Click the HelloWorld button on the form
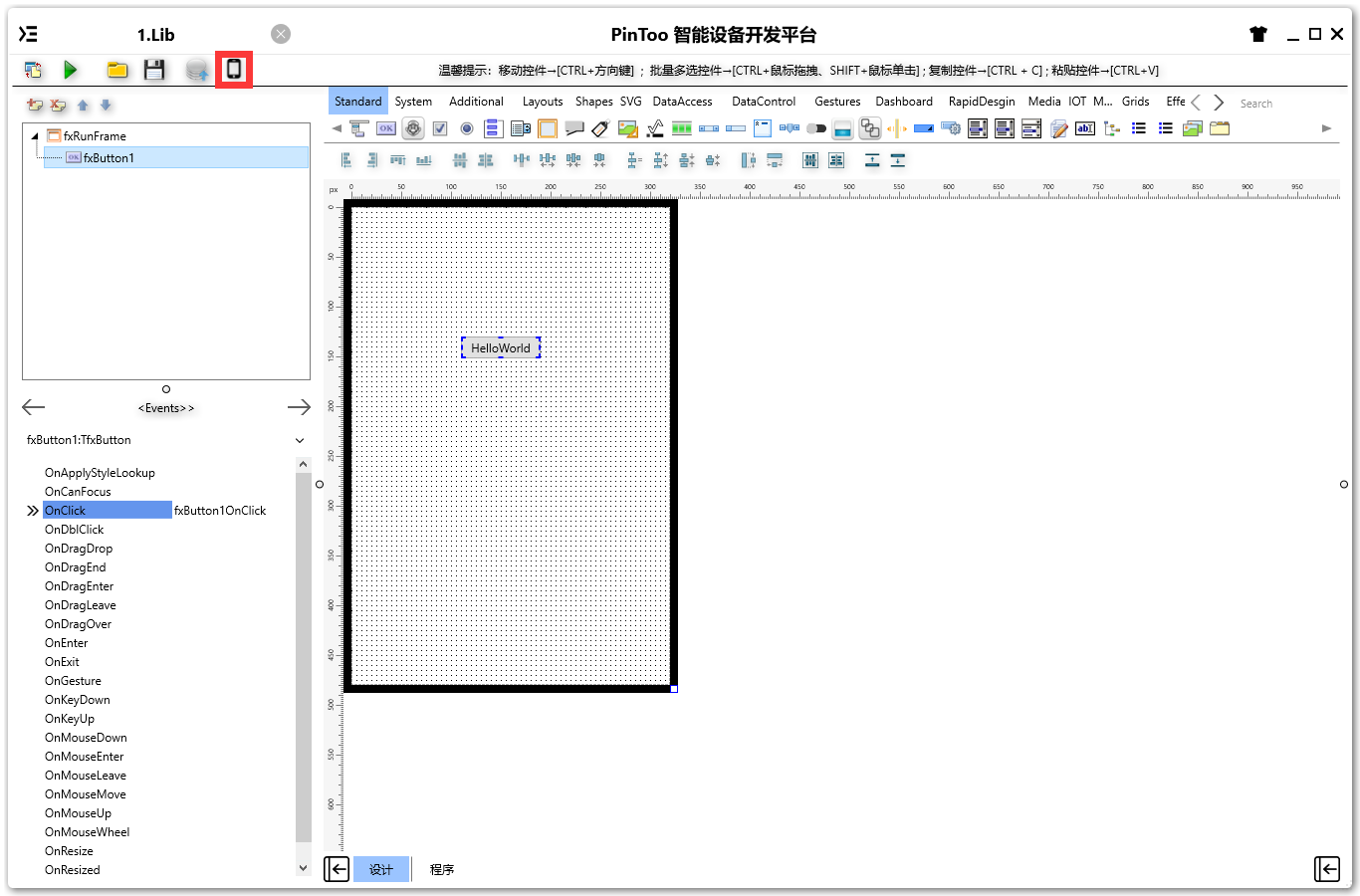 pos(501,347)
